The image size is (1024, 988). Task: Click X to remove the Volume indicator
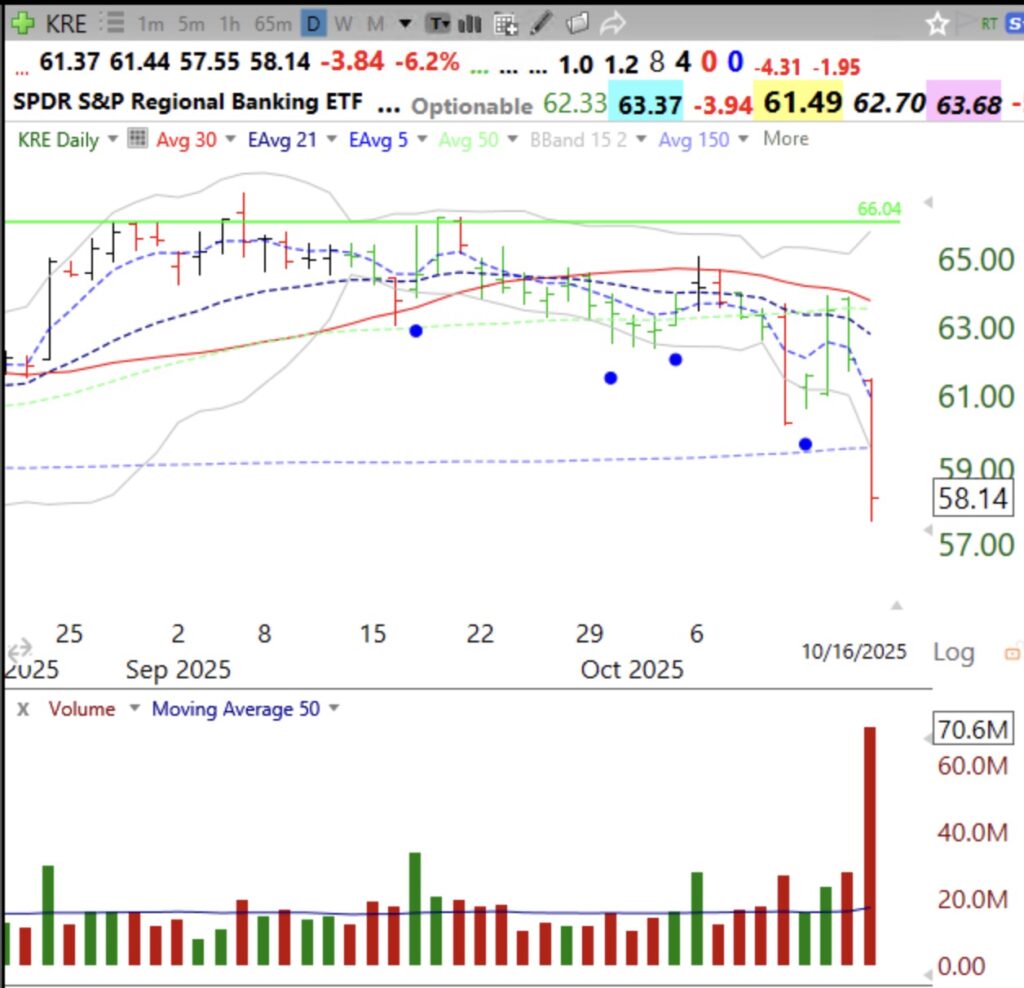pos(22,708)
